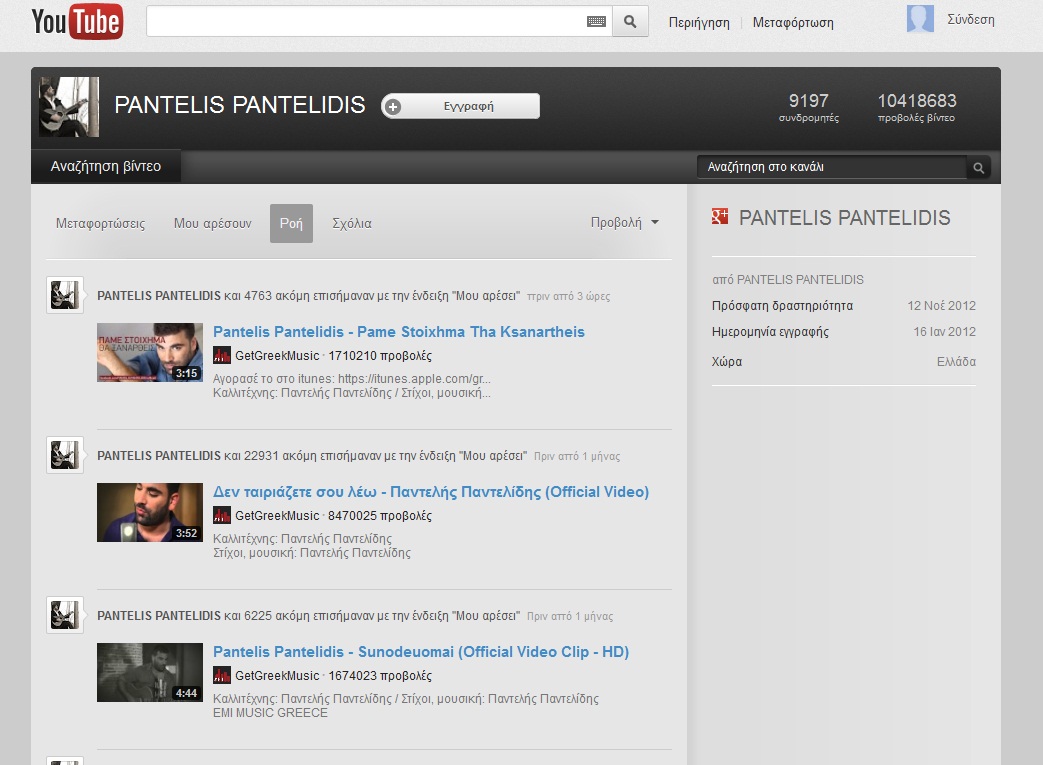The width and height of the screenshot is (1043, 765).
Task: Click the 9197 συνδρομητές count
Action: coord(809,107)
